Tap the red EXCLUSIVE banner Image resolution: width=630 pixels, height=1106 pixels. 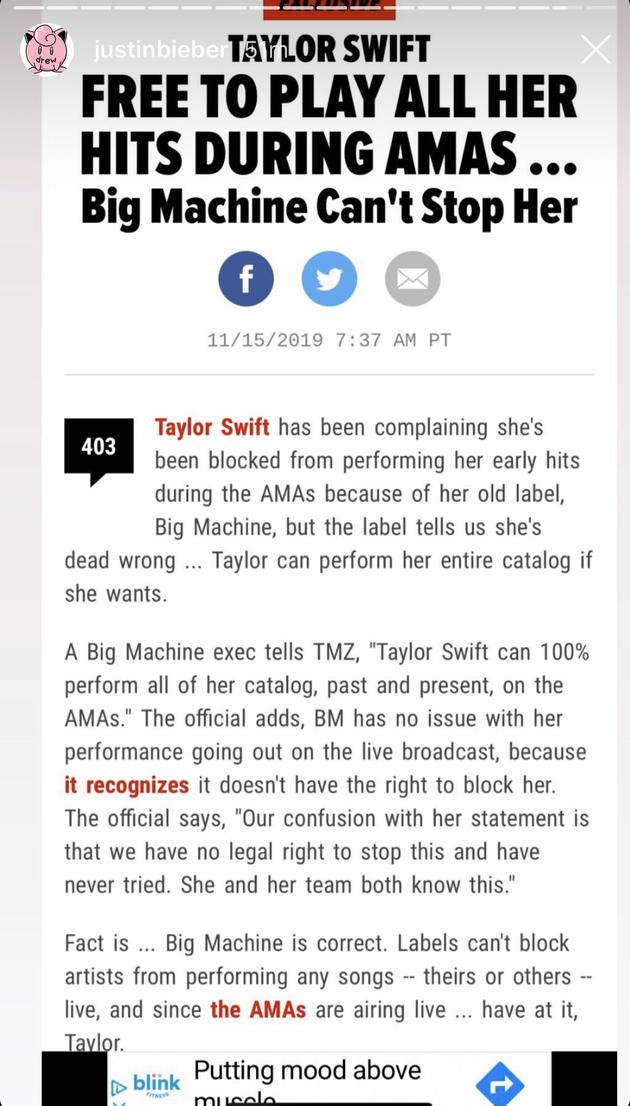329,9
